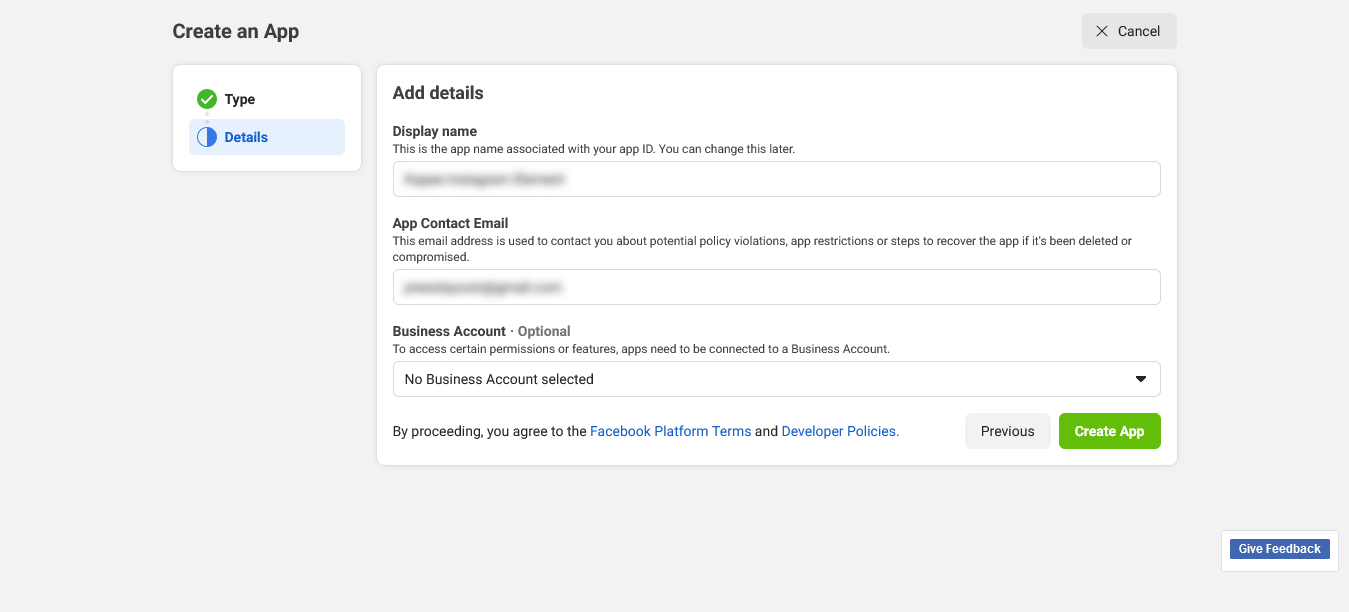Select the Details step label in the sidebar
1349x612 pixels.
(x=246, y=137)
